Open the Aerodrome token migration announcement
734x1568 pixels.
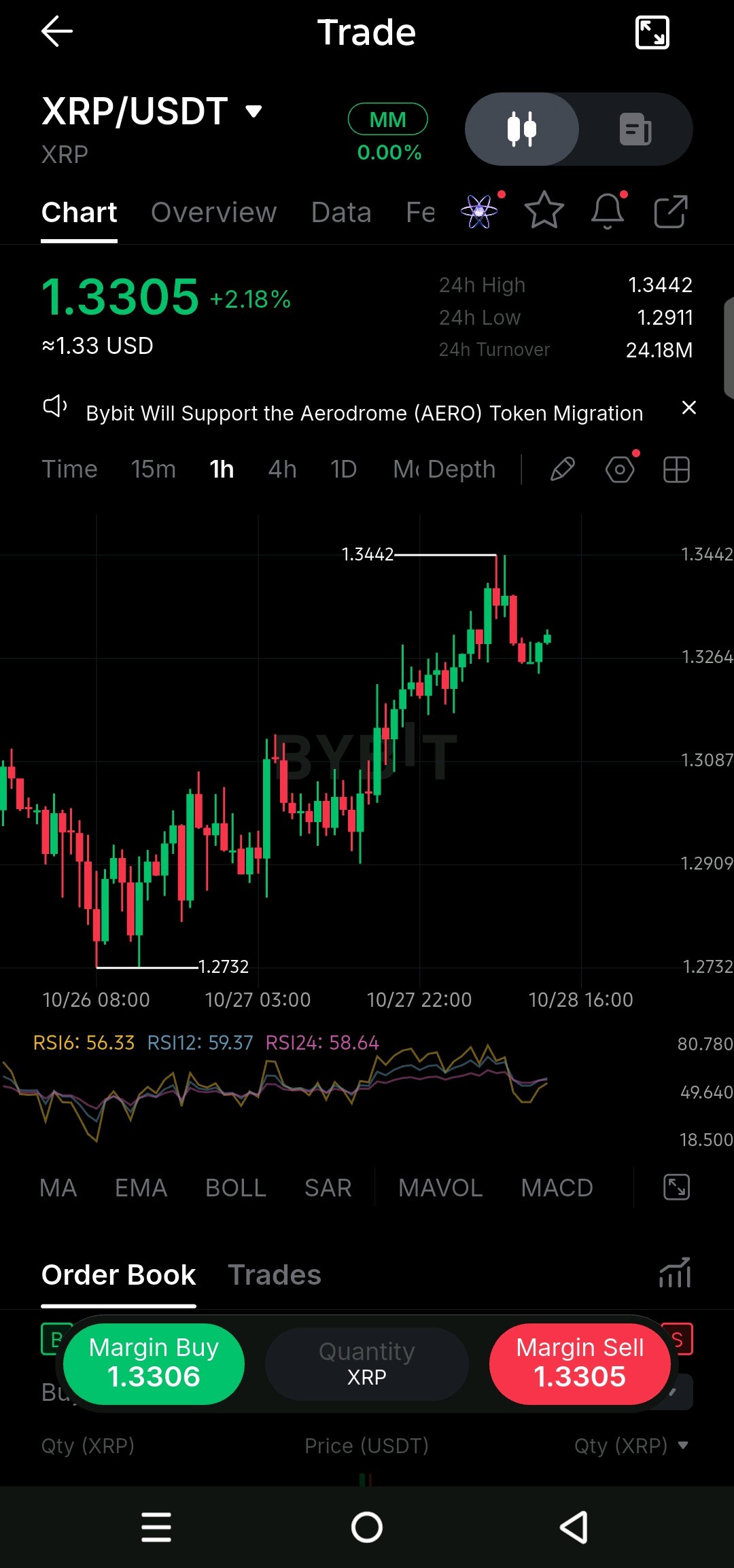pos(364,413)
